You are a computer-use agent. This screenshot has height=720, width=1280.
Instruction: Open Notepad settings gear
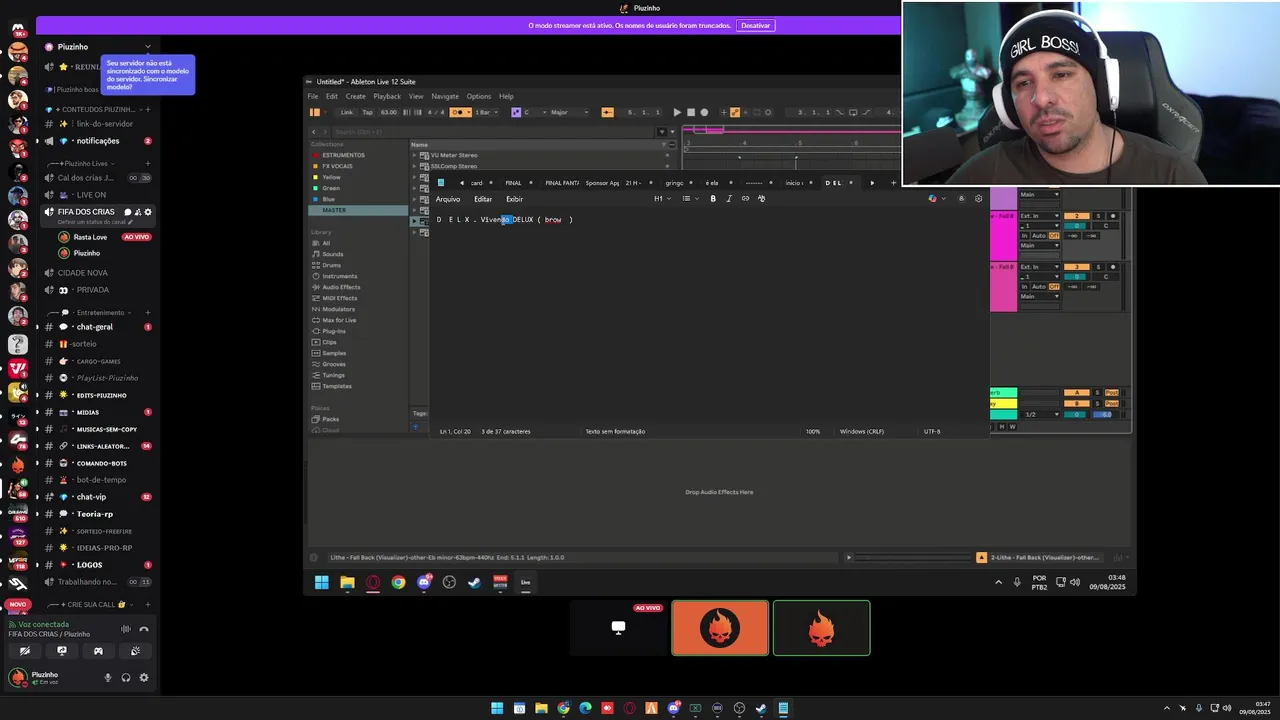[978, 199]
